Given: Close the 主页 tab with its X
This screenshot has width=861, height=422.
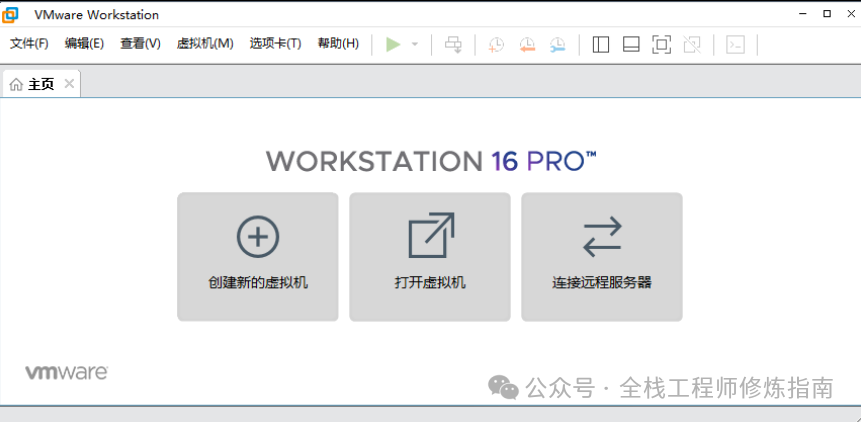Looking at the screenshot, I should point(69,83).
